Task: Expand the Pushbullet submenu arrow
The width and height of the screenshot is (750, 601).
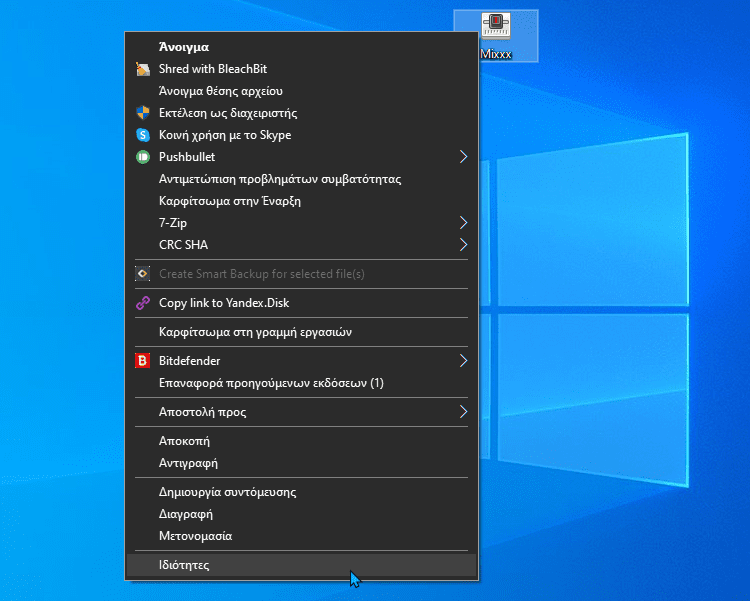Action: [x=463, y=156]
